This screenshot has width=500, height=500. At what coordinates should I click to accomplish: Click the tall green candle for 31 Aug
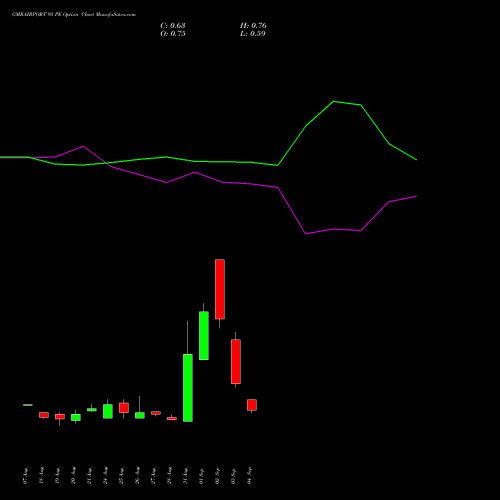pyautogui.click(x=188, y=388)
